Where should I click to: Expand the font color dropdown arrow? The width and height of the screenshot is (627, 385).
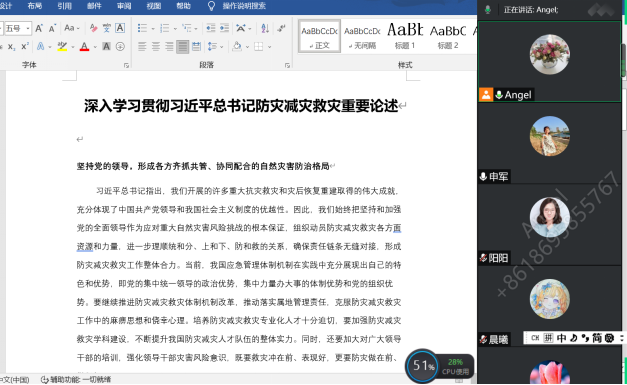95,47
